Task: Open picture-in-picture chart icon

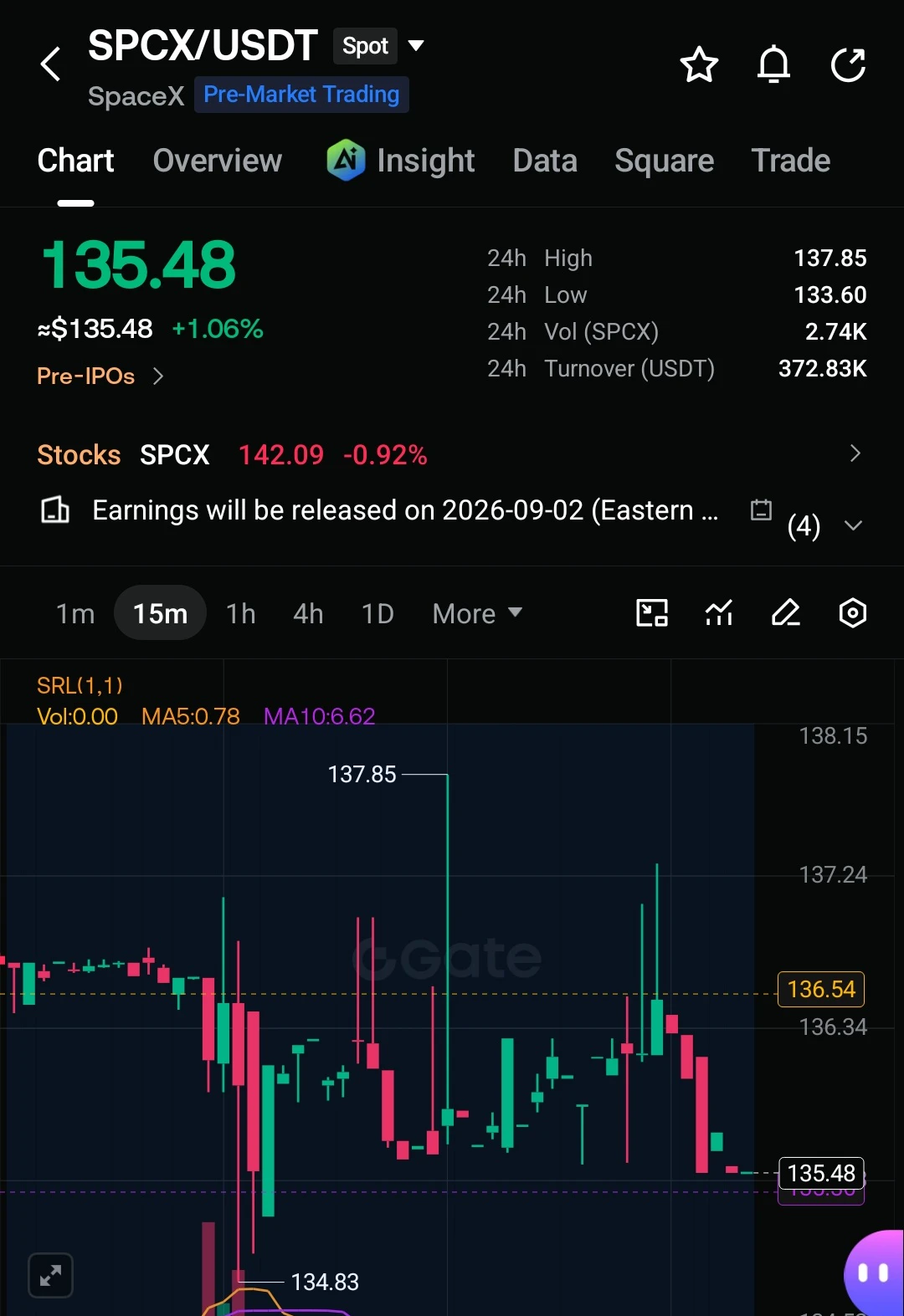Action: point(652,613)
